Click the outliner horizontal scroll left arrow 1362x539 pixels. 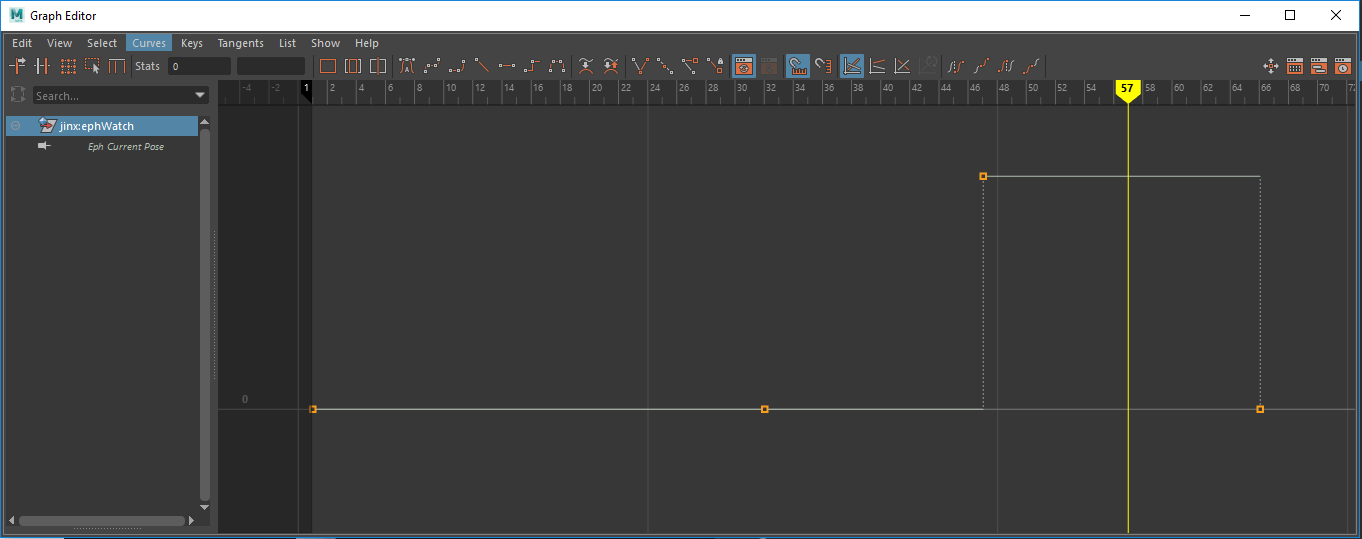(x=12, y=520)
